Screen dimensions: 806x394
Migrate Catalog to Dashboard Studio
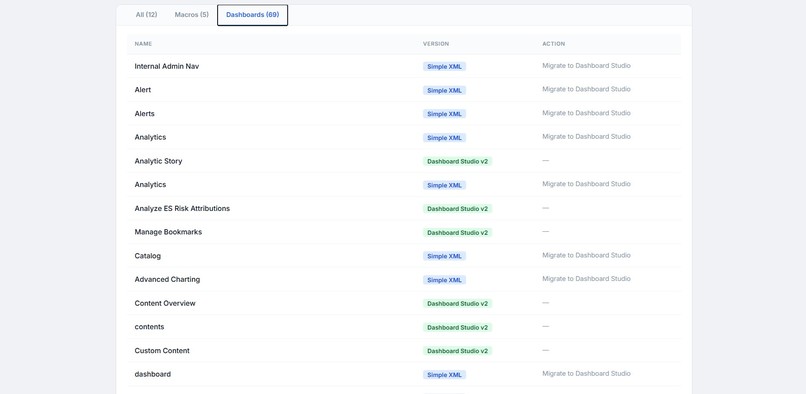586,255
